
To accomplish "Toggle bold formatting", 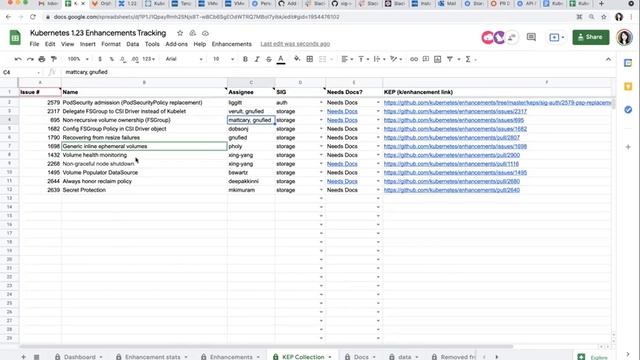I will pos(245,59).
